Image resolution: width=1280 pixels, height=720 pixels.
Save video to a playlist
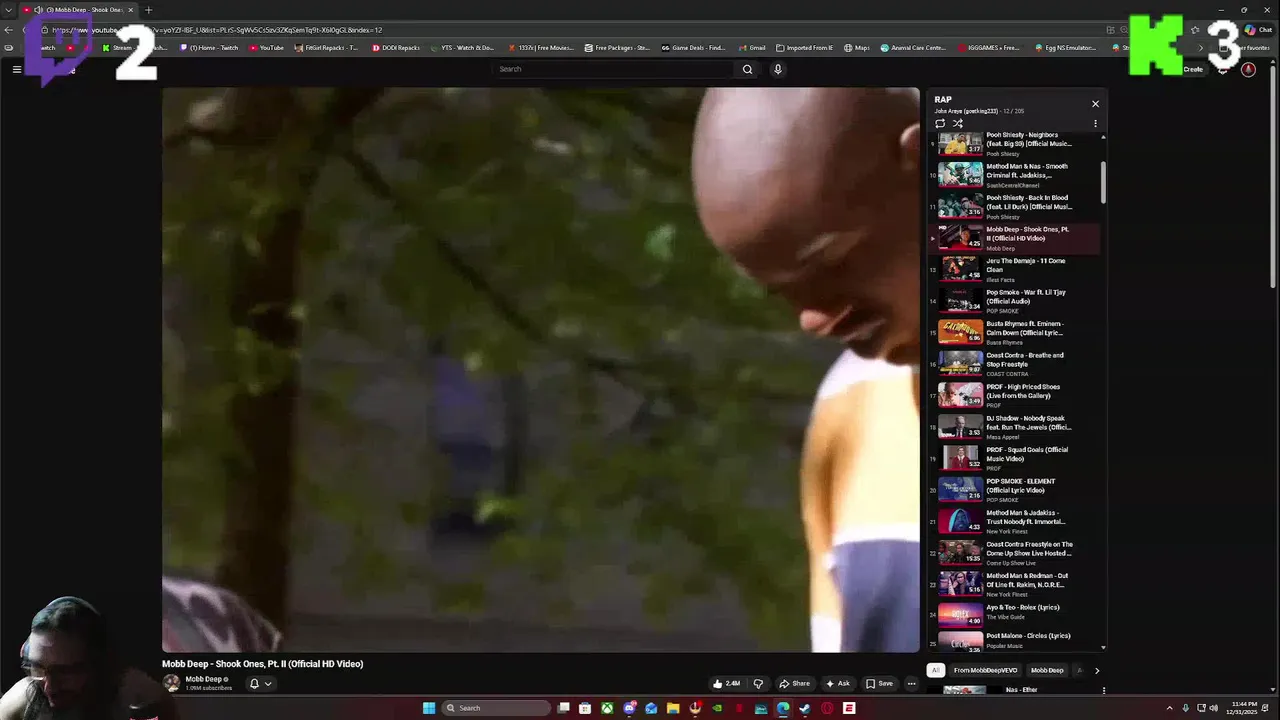(x=880, y=684)
